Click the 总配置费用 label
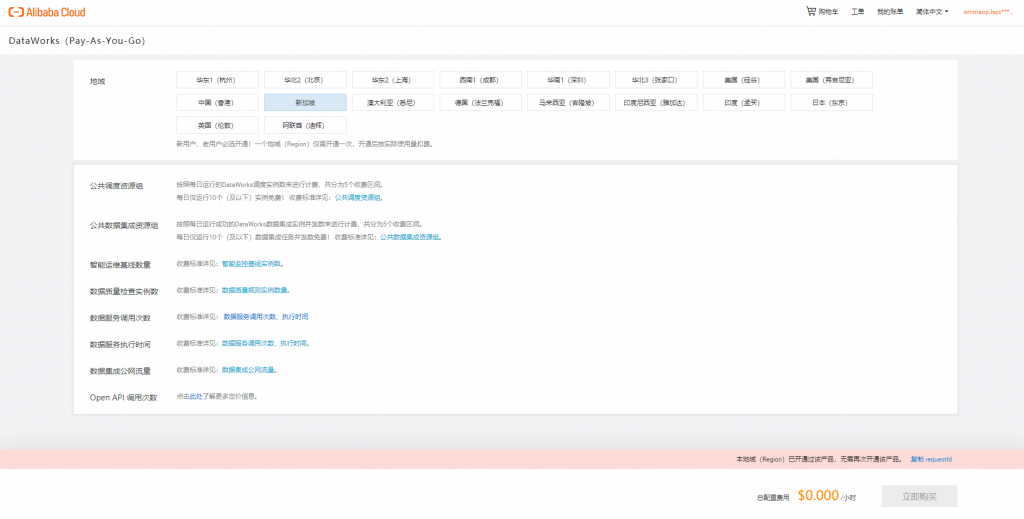The height and width of the screenshot is (519, 1024). pos(773,497)
